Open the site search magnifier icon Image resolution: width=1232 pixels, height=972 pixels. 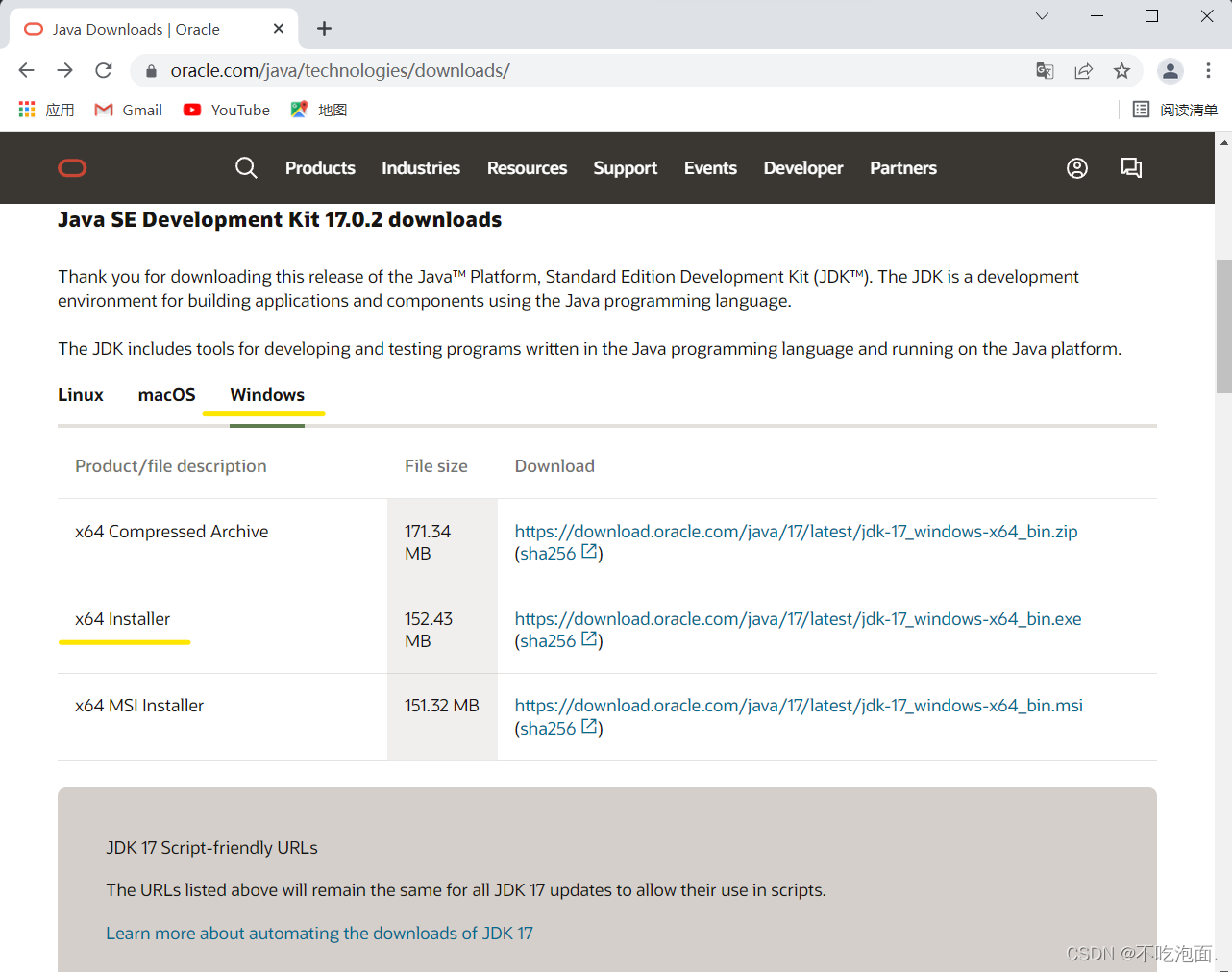246,167
